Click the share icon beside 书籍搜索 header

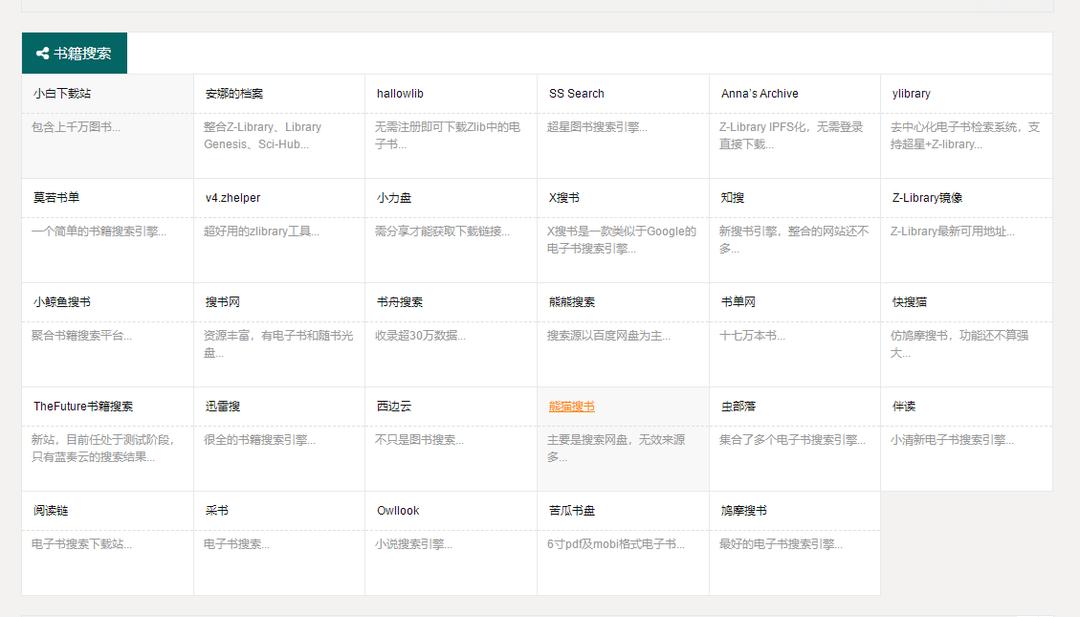click(x=41, y=54)
